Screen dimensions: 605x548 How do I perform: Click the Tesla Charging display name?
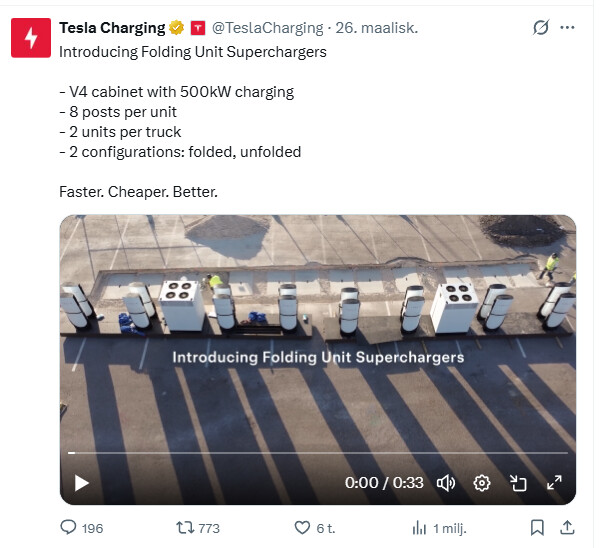(x=112, y=28)
